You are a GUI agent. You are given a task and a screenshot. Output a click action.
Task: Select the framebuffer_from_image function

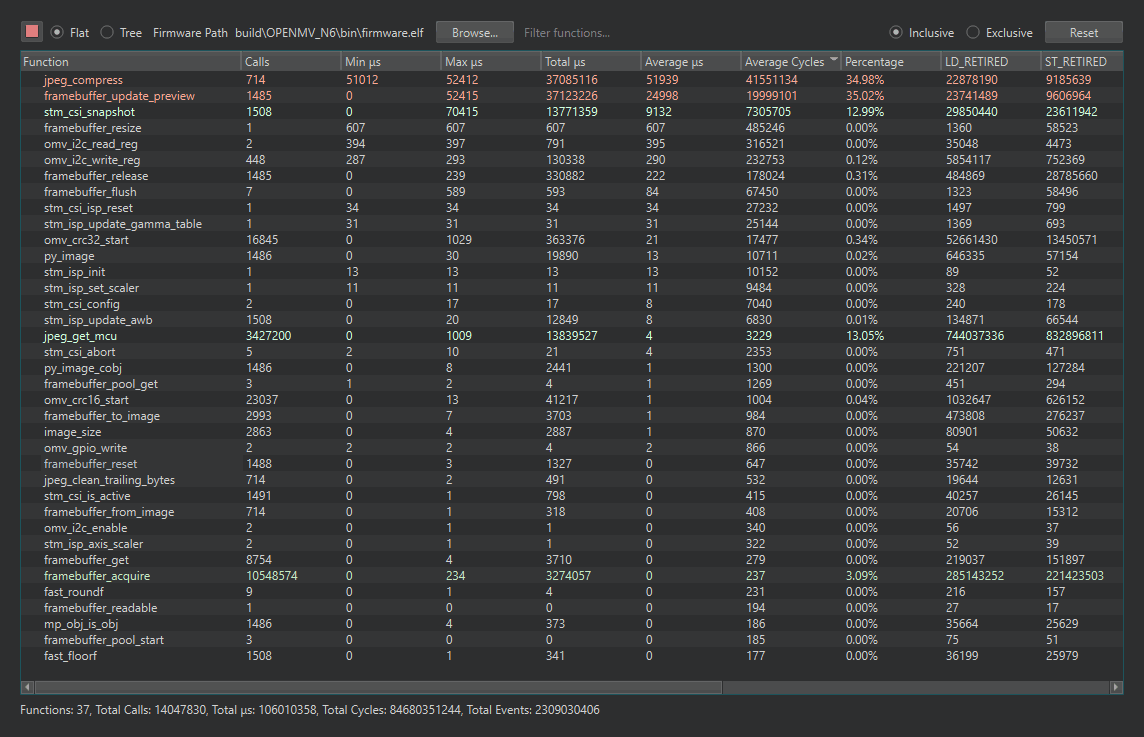(572, 512)
